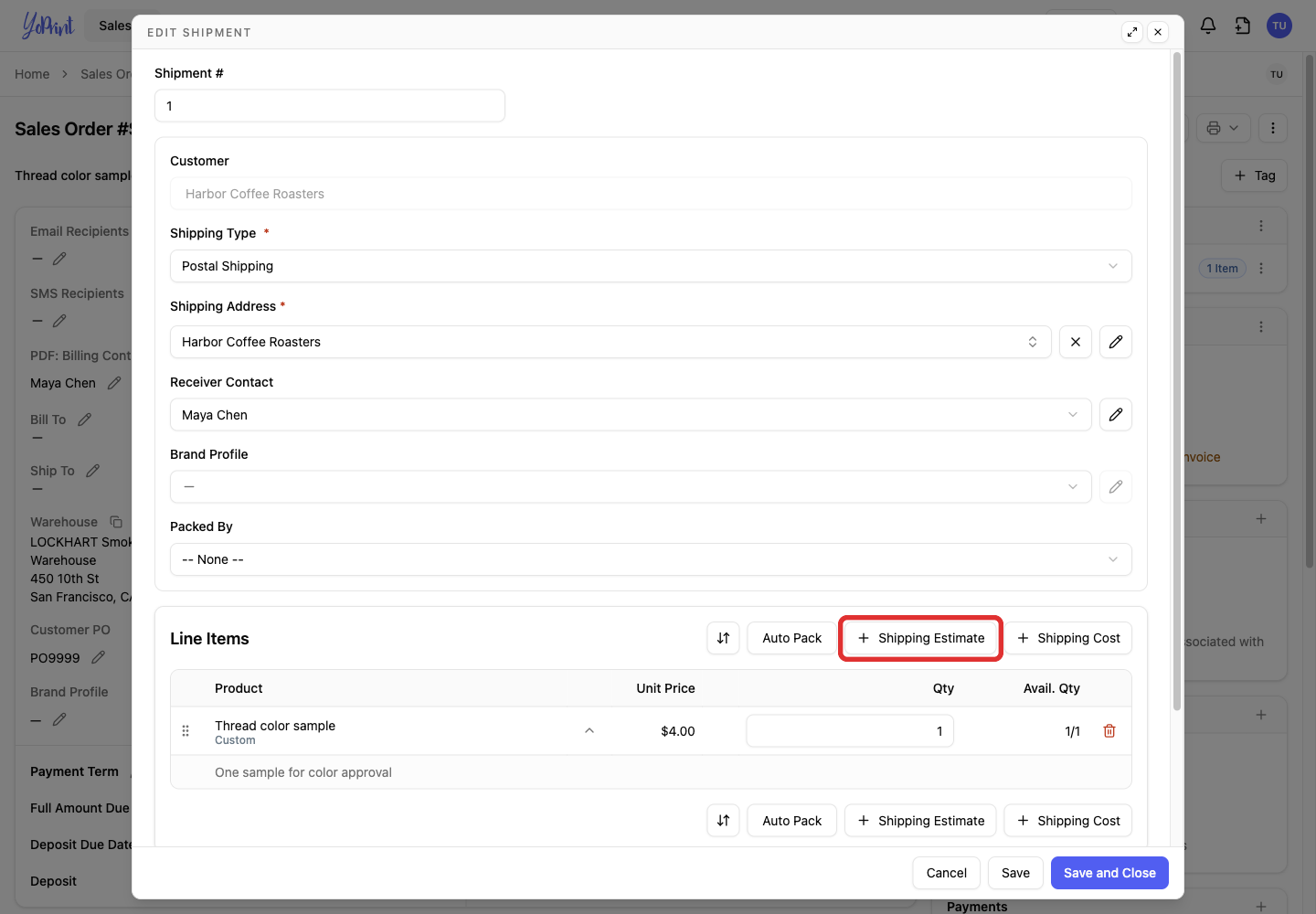The height and width of the screenshot is (914, 1316).
Task: Click the Tag button on the sales order
Action: tap(1255, 175)
